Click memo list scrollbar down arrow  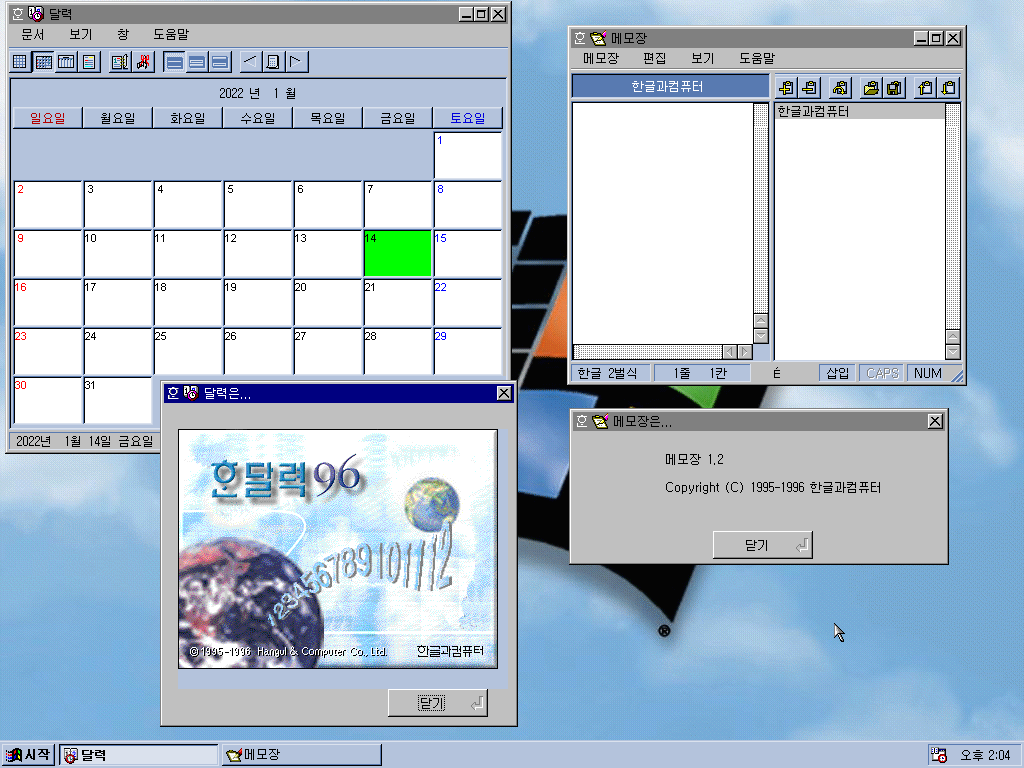point(953,352)
